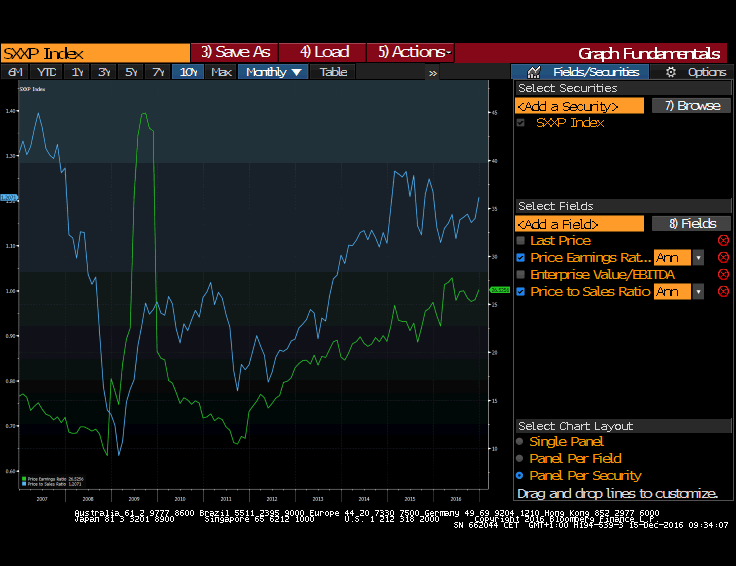
Task: Remove the Enterprise Value/EBITDA field via red X
Action: (x=723, y=275)
